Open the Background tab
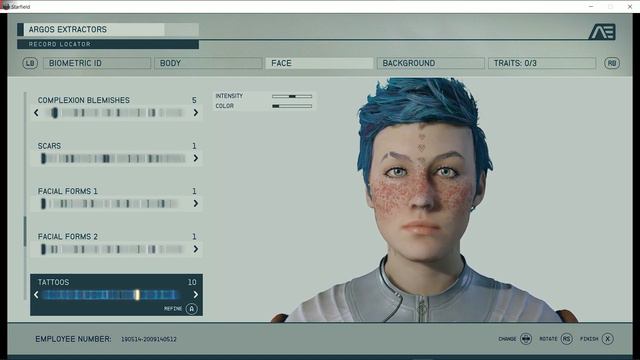Image resolution: width=640 pixels, height=360 pixels. [x=431, y=63]
